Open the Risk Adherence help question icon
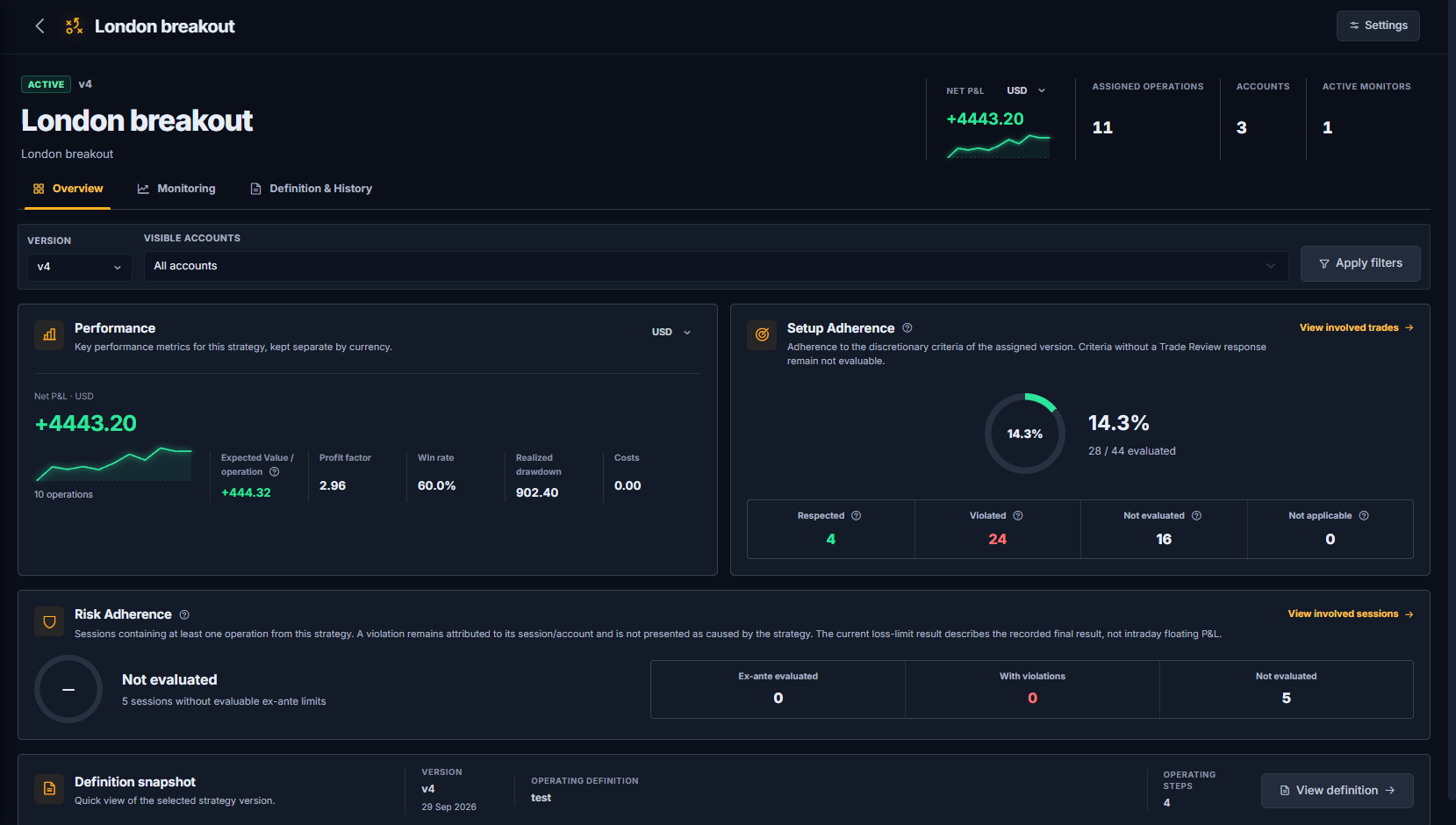 tap(184, 614)
